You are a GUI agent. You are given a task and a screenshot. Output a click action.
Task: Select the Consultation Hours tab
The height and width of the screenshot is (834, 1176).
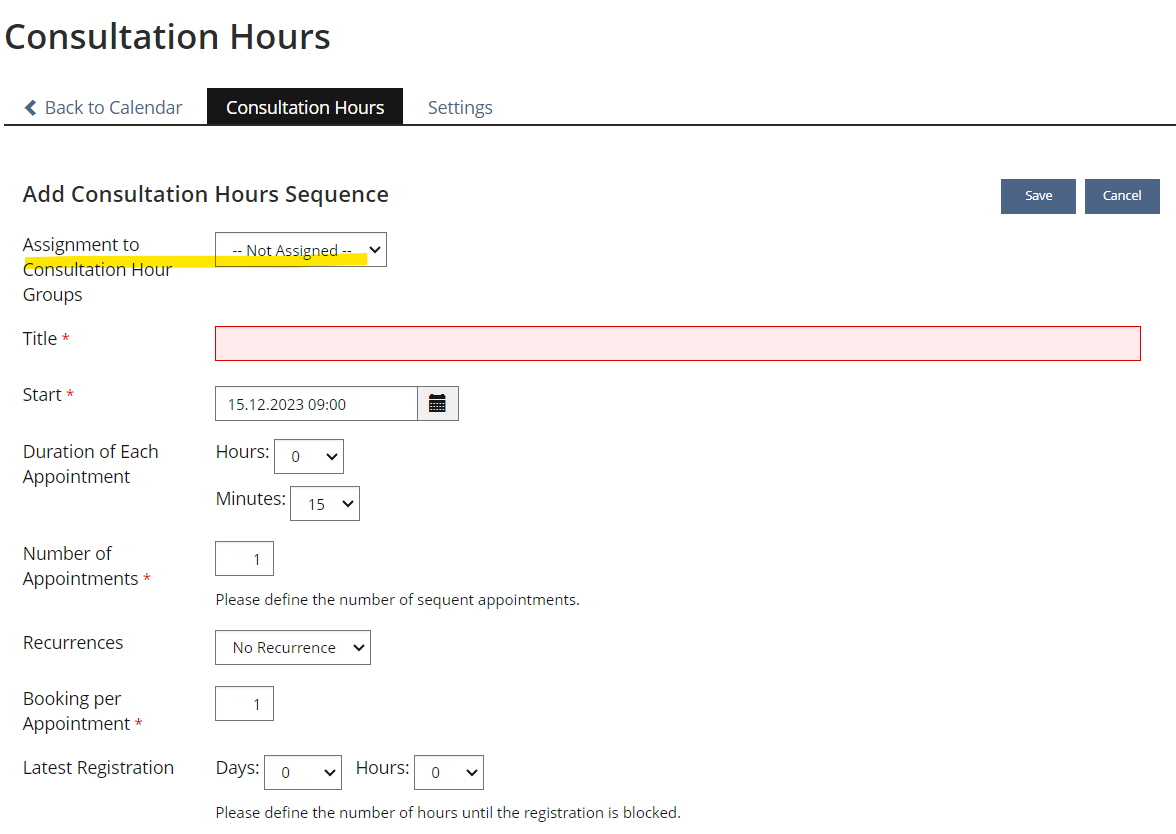(x=305, y=108)
